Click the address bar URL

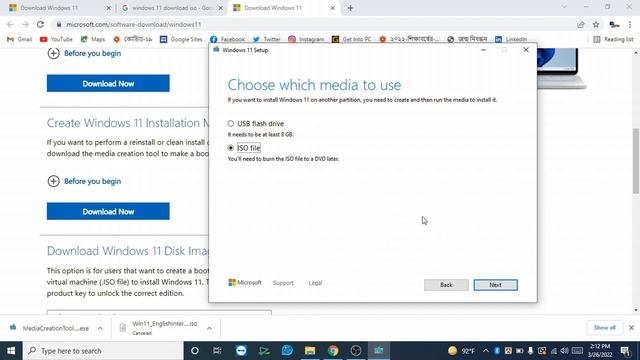(134, 24)
